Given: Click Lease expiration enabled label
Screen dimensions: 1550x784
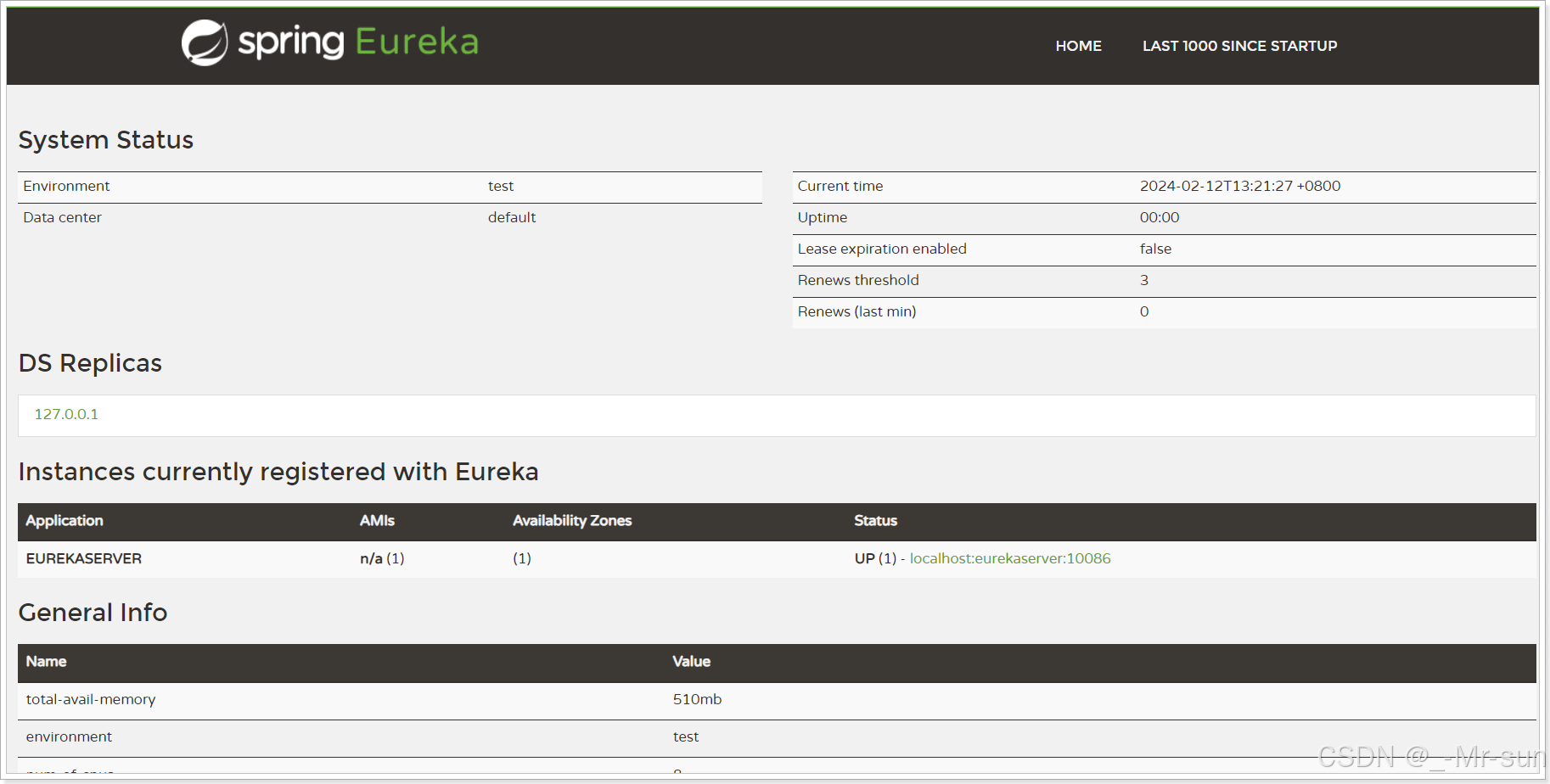Looking at the screenshot, I should 882,249.
